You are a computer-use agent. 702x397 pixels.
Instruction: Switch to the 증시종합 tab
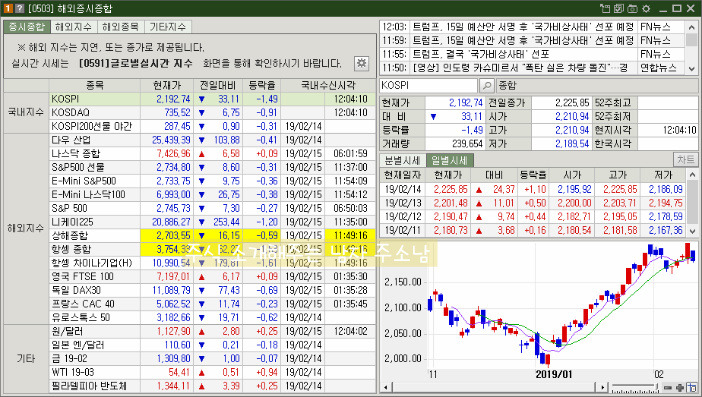27,27
